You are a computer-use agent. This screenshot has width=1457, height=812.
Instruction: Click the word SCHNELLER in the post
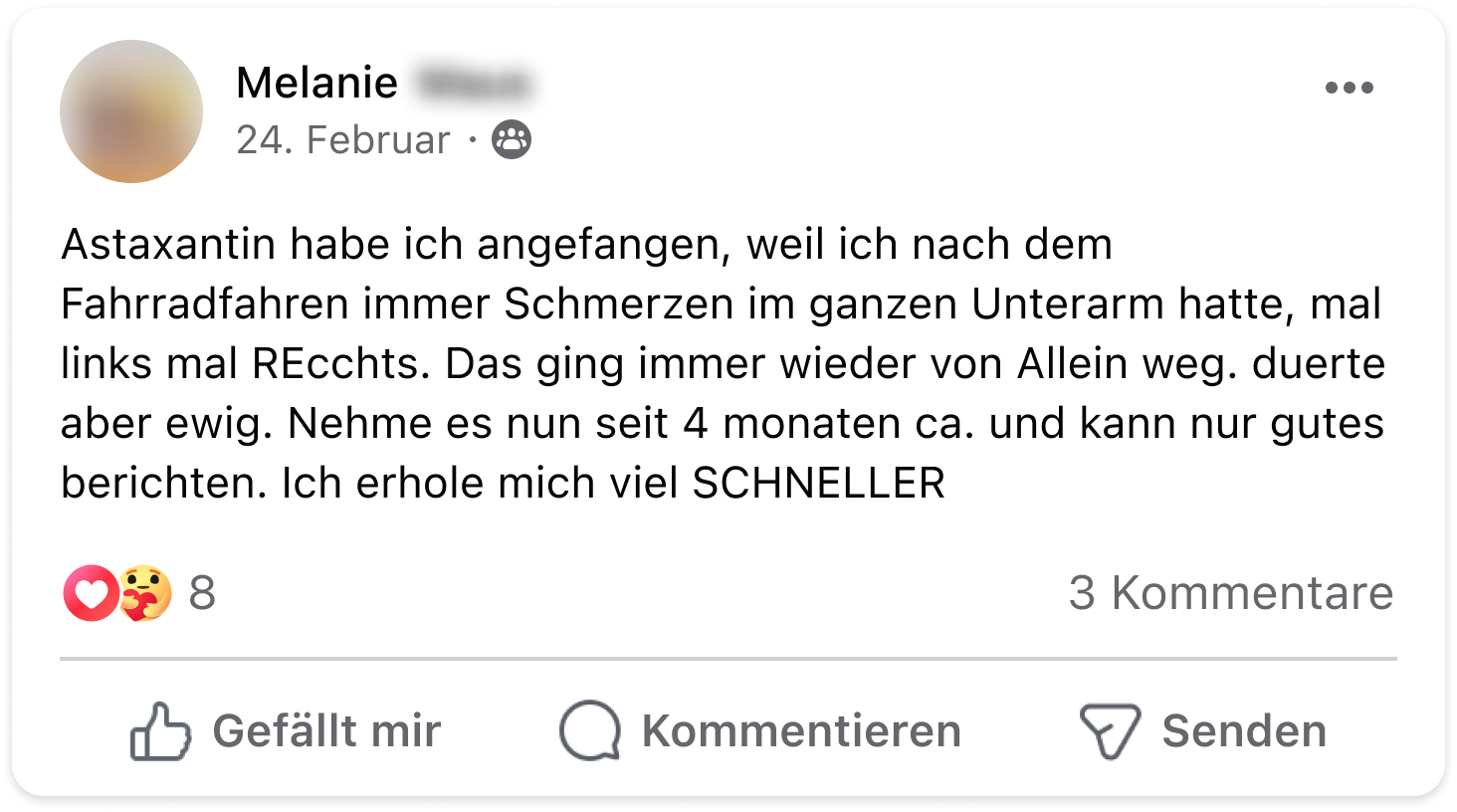pos(818,484)
